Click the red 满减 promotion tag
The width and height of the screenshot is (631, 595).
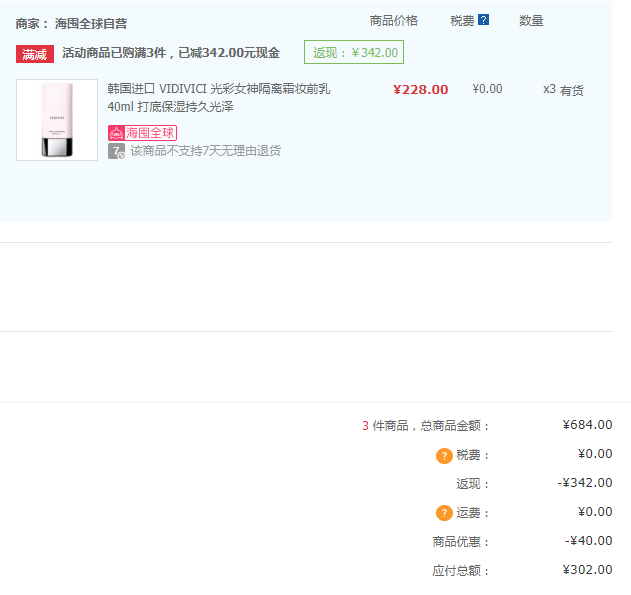(35, 54)
